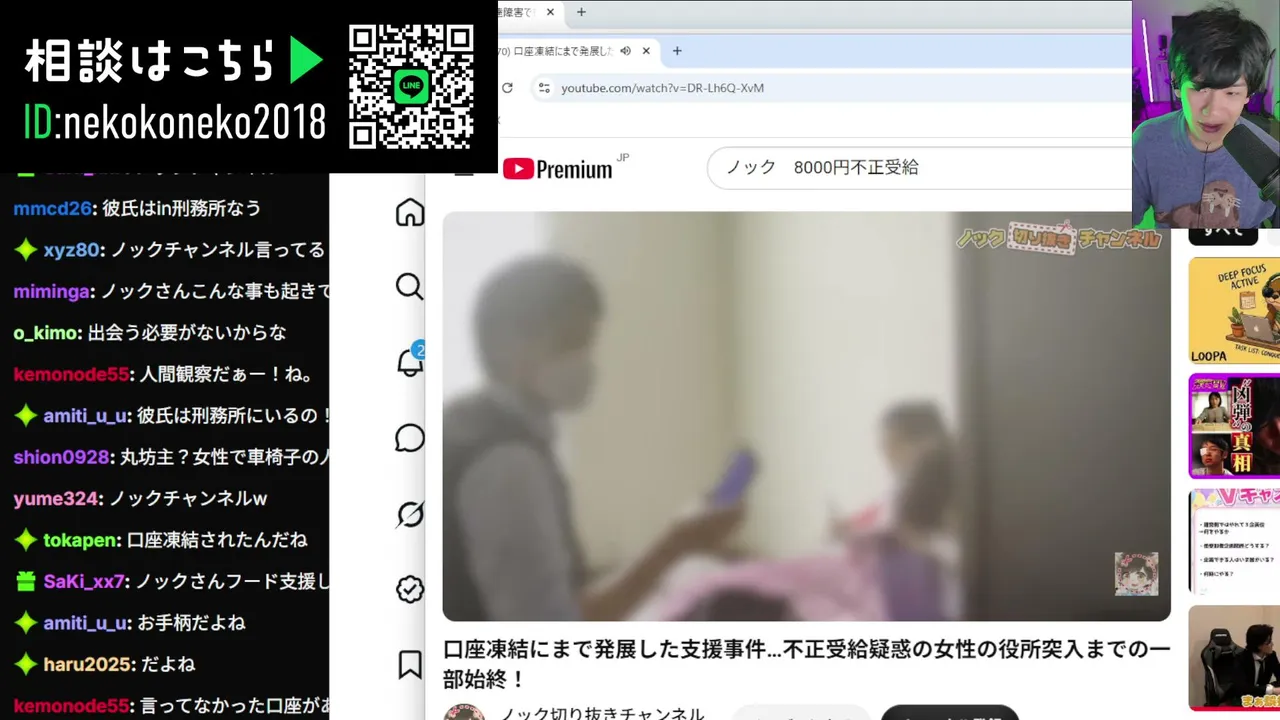
Task: Click the 相談はこちら banner text
Action: [x=149, y=61]
